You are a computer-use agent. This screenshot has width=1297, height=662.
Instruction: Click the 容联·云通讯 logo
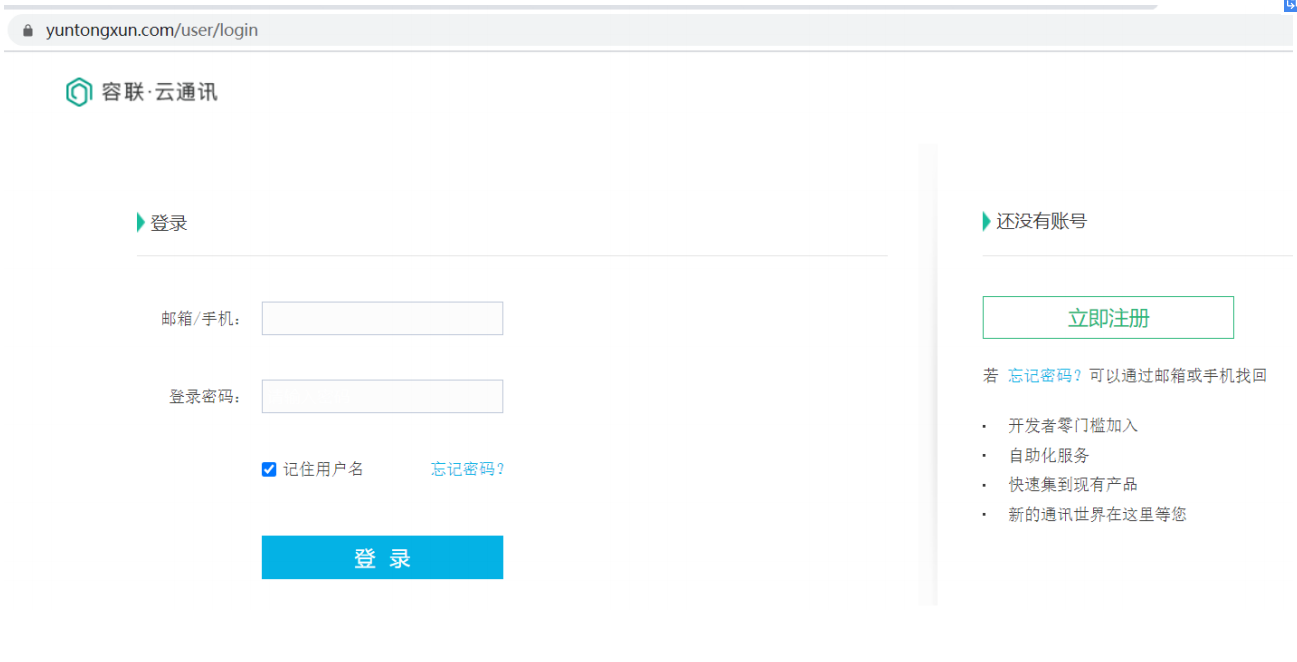(x=141, y=92)
